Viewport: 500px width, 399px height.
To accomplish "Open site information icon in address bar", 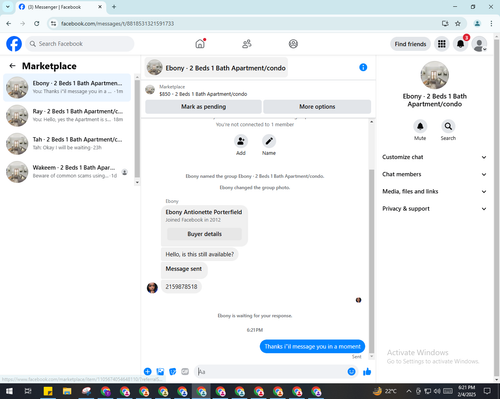I will 53,23.
